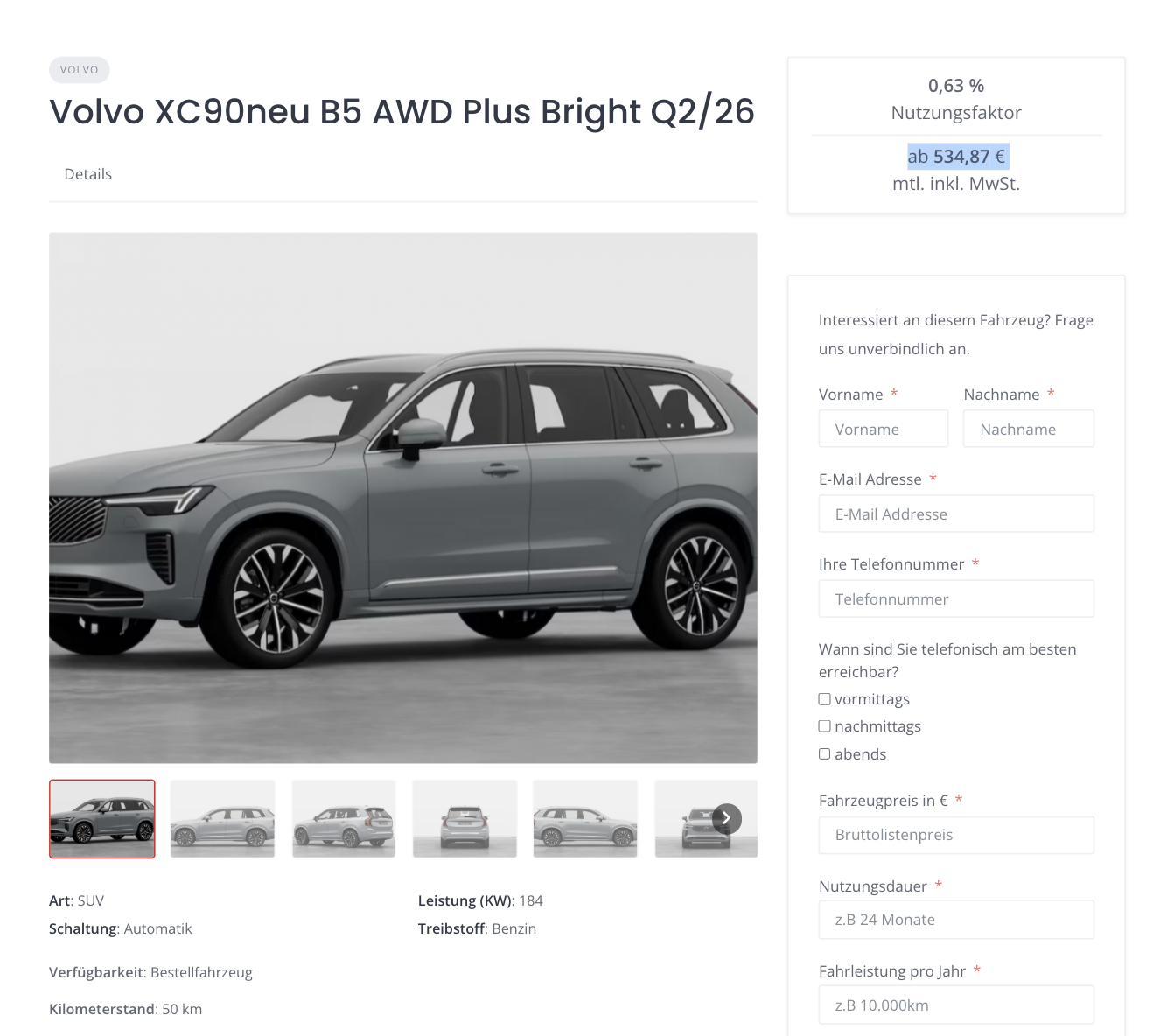Click the Fahrleistung pro Jahr field
The height and width of the screenshot is (1036, 1174).
(x=956, y=1005)
